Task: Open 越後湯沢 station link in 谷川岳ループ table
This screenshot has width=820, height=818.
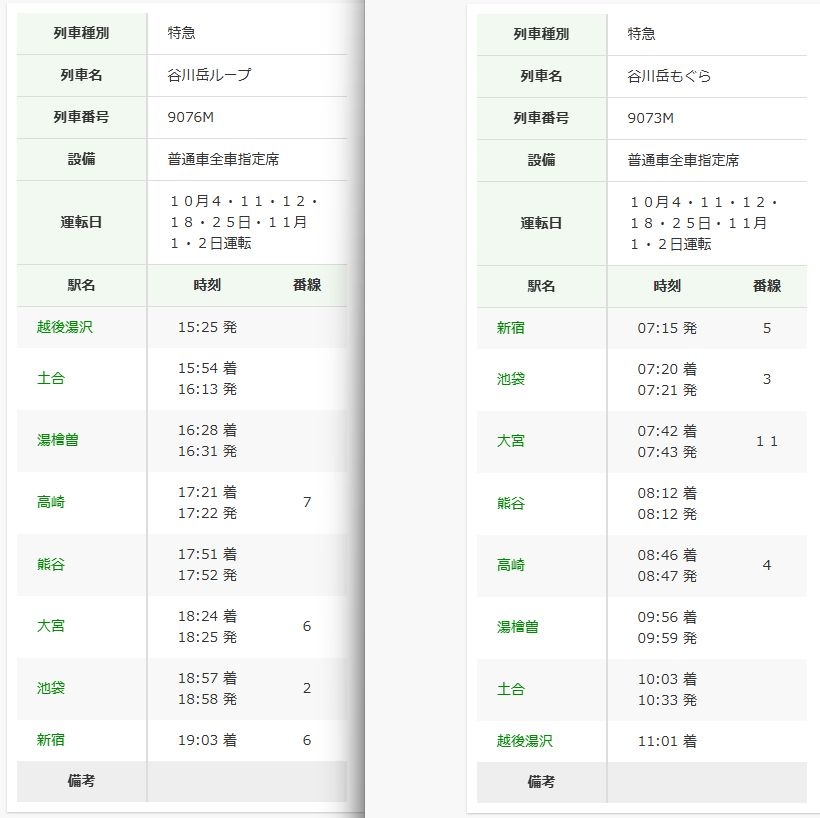Action: 65,327
